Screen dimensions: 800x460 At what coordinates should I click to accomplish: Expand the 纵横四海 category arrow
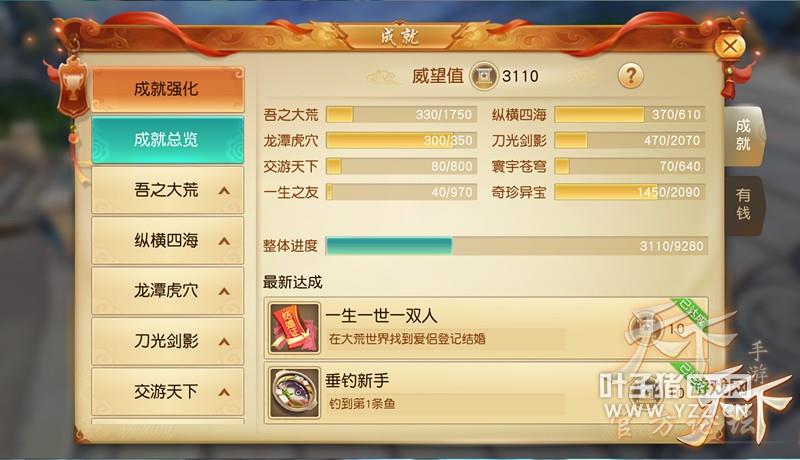[224, 241]
